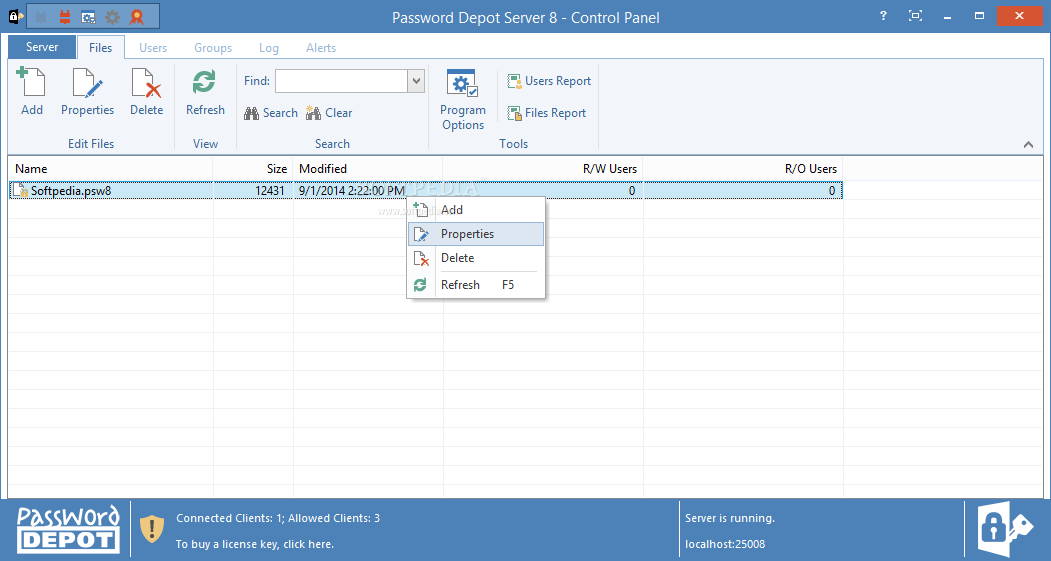Choose Refresh F5 in the context menu
The height and width of the screenshot is (561, 1051).
tap(476, 285)
